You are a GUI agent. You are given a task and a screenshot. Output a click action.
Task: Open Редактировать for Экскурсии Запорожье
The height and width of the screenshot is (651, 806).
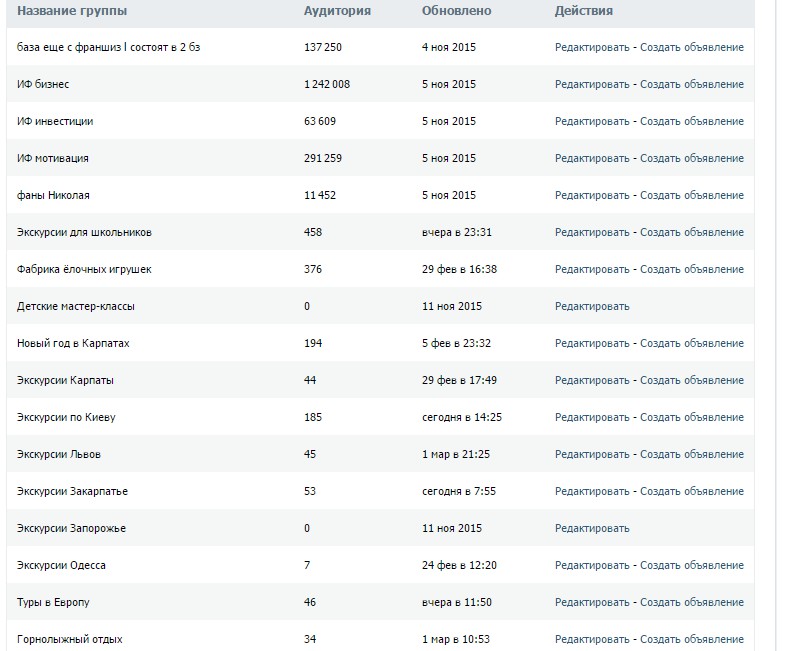pos(592,528)
